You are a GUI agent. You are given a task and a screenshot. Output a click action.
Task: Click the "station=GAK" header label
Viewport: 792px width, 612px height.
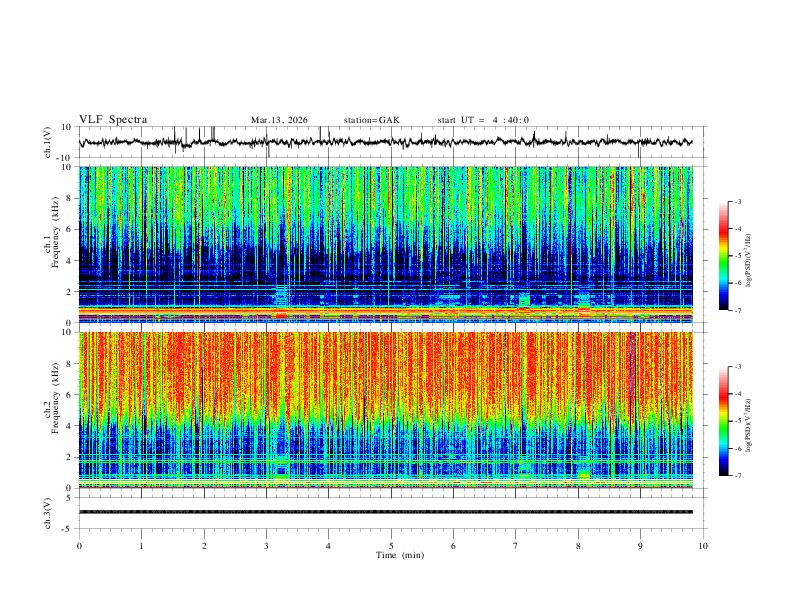[371, 120]
